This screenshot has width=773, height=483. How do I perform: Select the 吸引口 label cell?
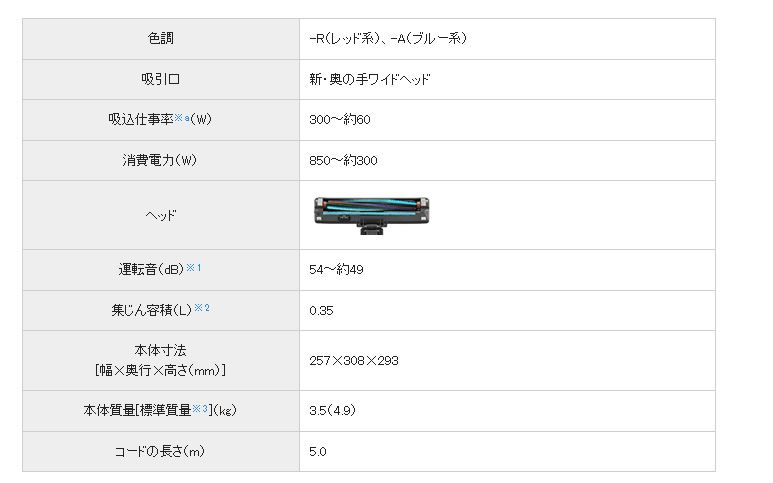click(161, 79)
